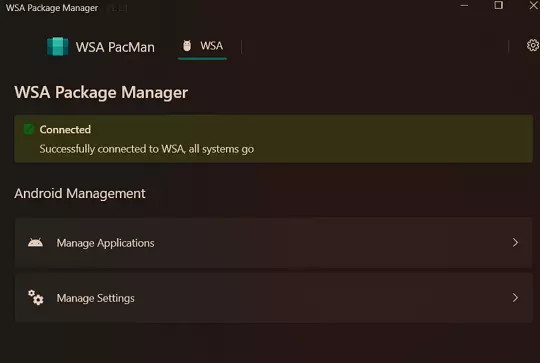Viewport: 540px width, 363px height.
Task: Click the small Android head icon in WSA tab
Action: (x=187, y=46)
